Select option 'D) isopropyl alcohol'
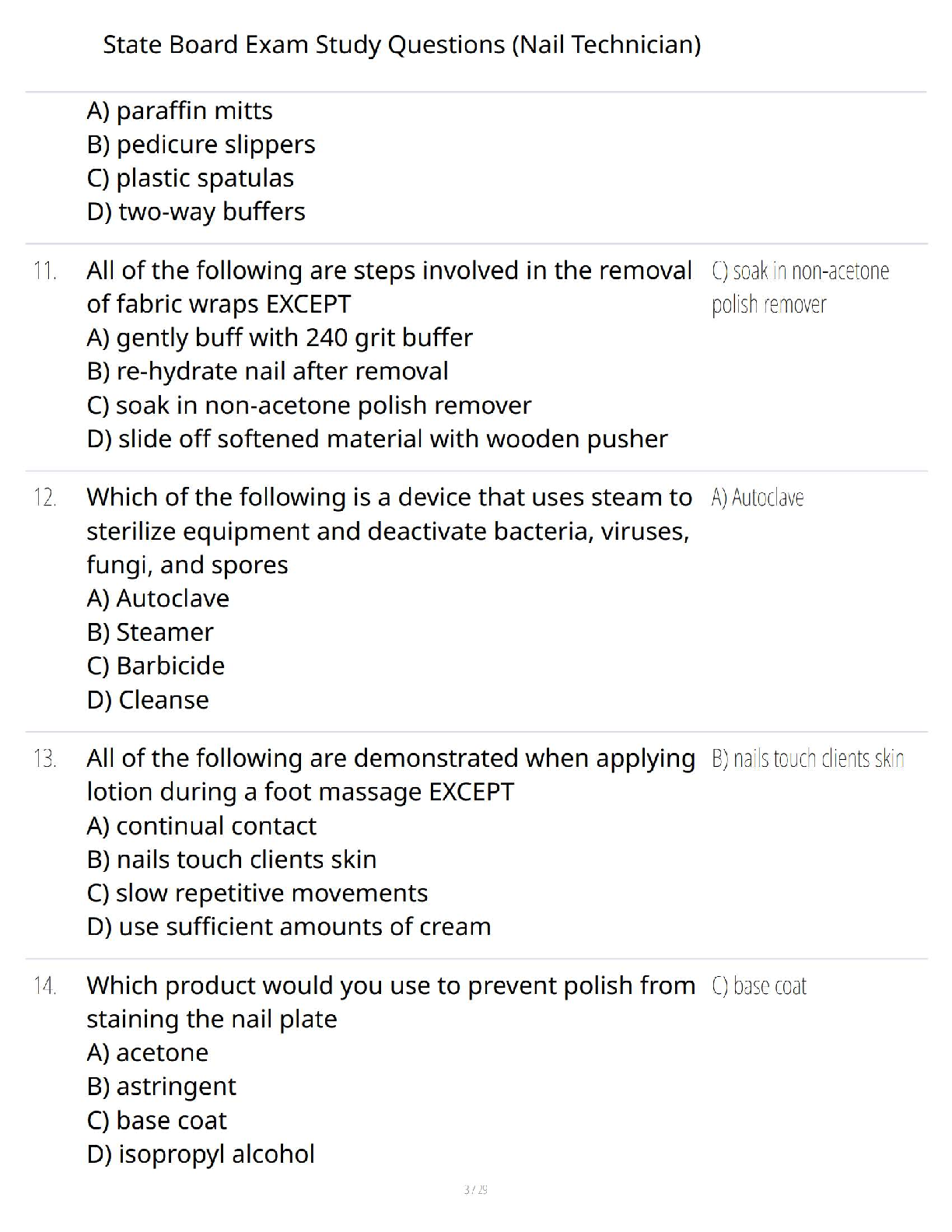This screenshot has width=952, height=1232. click(x=201, y=1154)
